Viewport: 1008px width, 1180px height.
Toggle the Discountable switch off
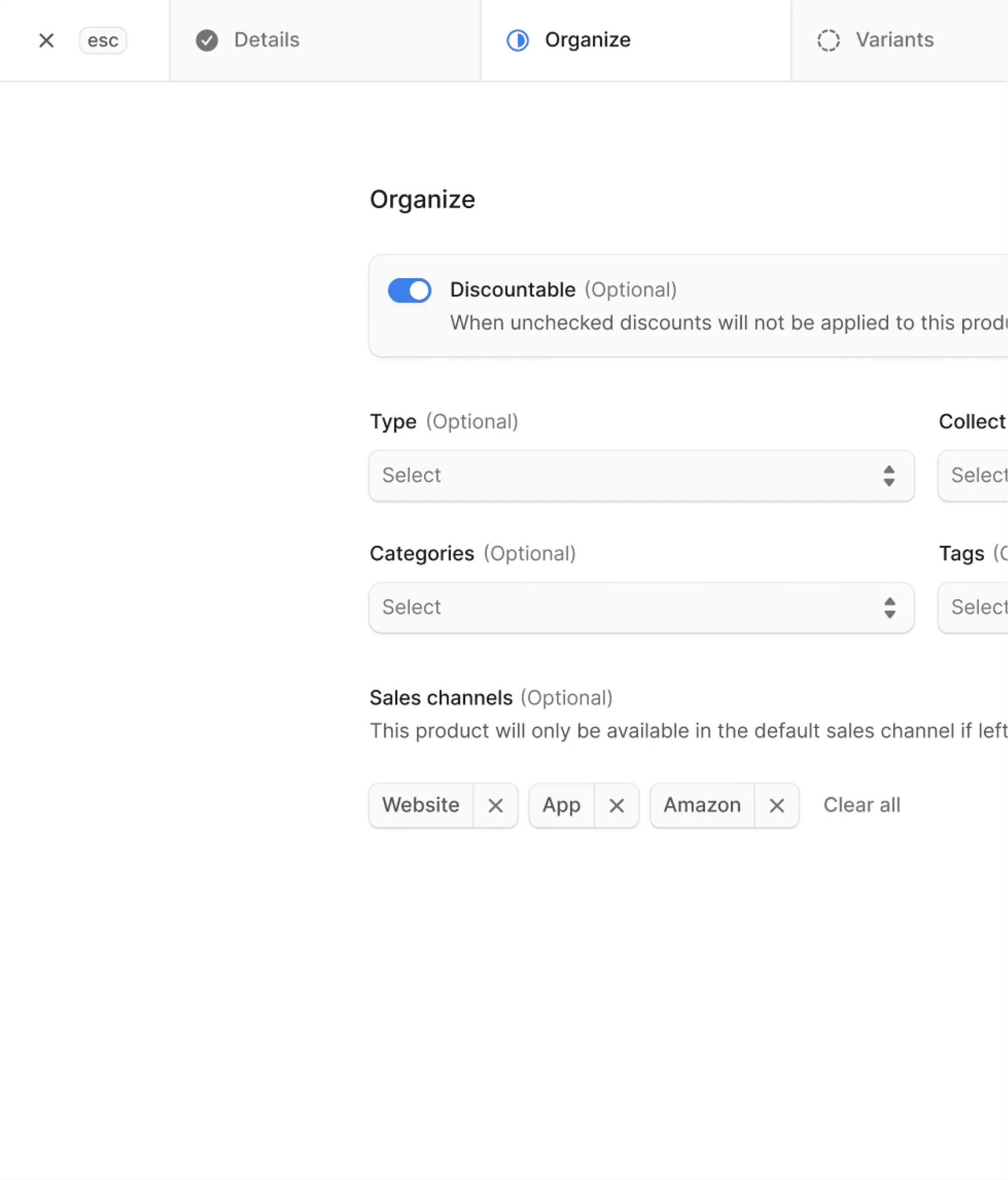click(x=409, y=290)
